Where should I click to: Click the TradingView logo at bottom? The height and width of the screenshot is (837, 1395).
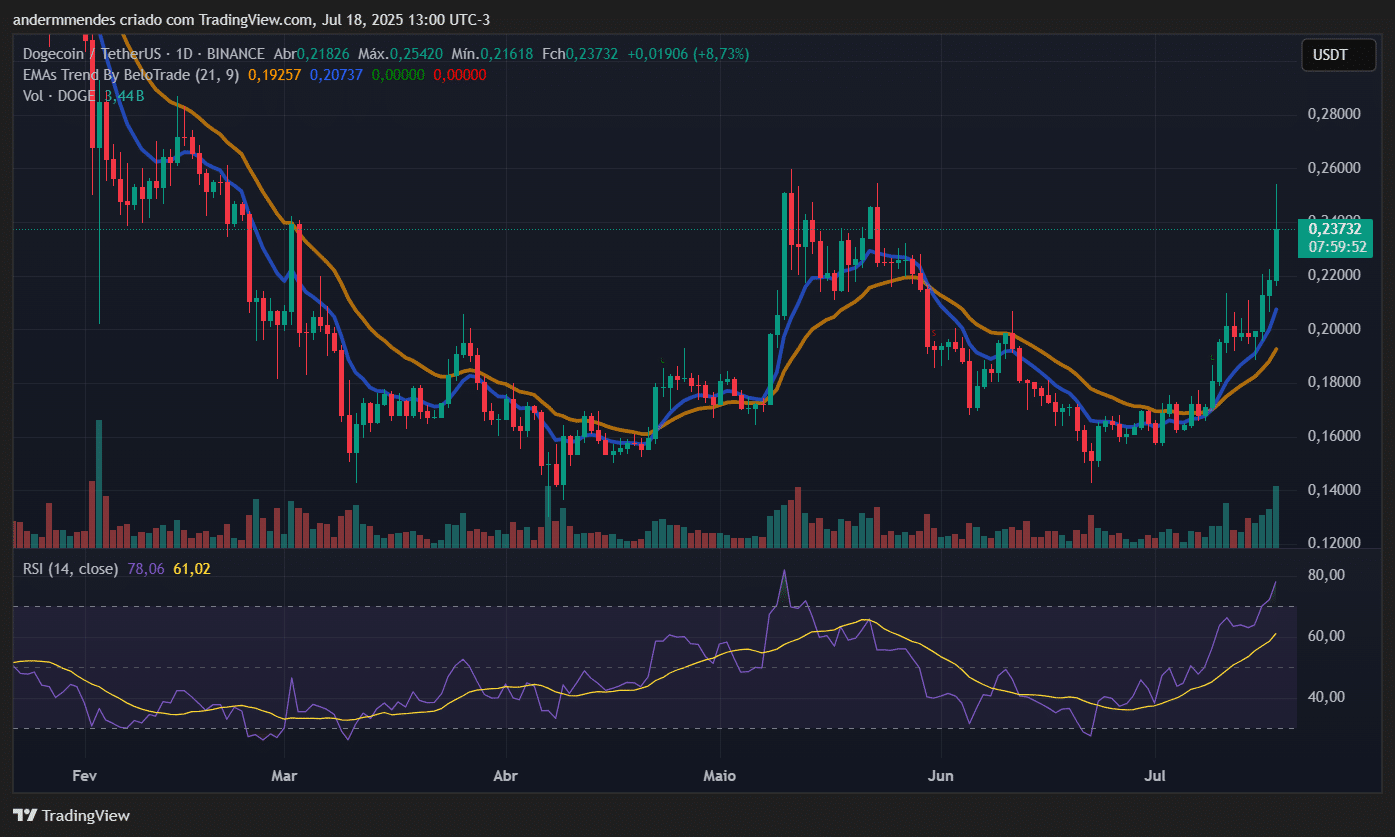[71, 815]
